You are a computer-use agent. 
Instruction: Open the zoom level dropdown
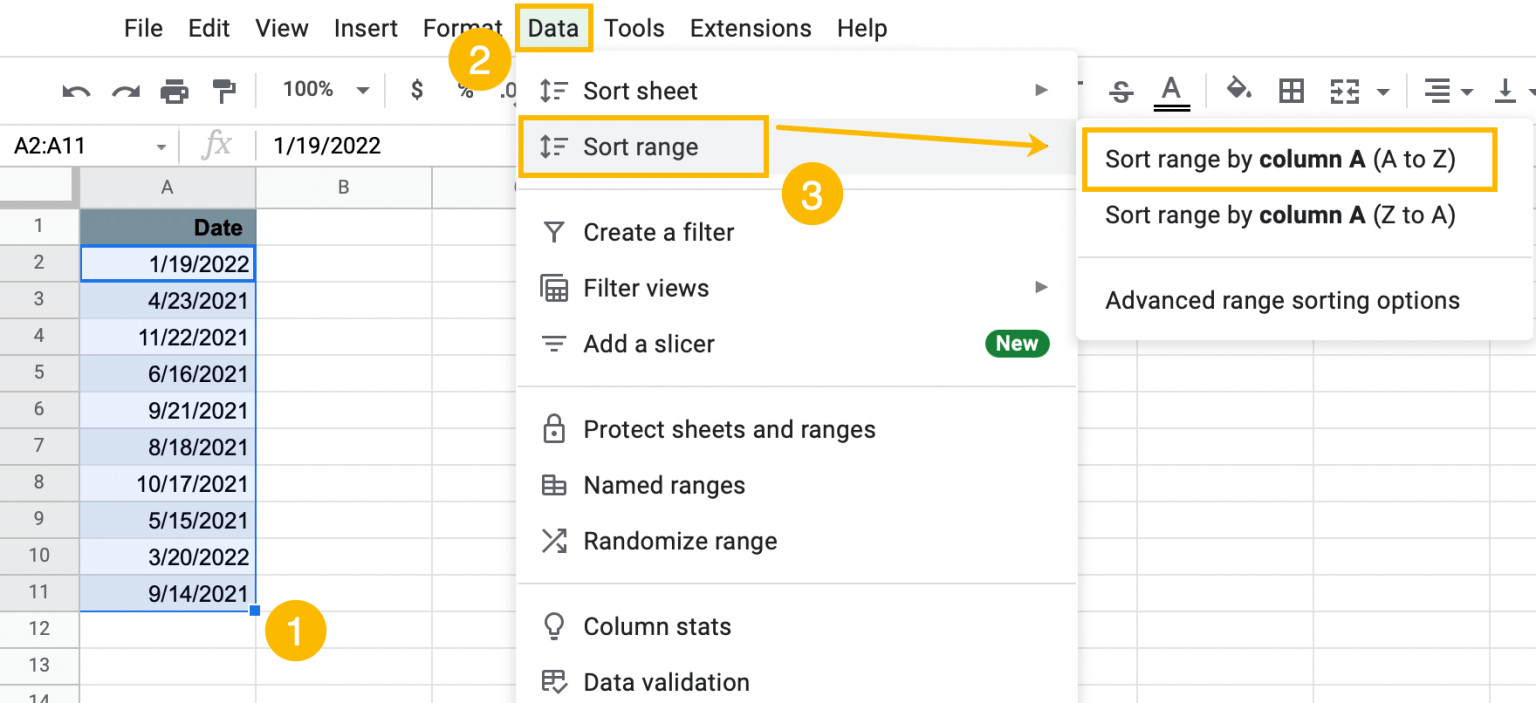click(x=322, y=89)
